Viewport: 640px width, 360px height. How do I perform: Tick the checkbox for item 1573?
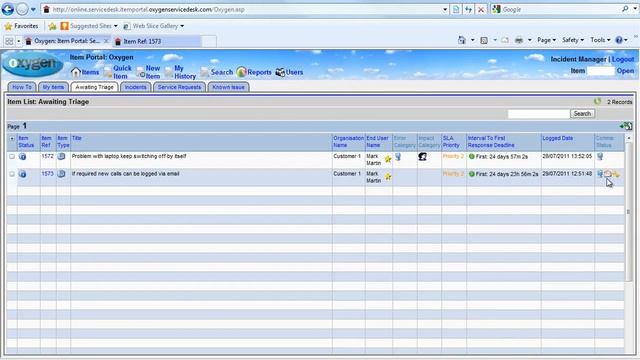(x=12, y=174)
